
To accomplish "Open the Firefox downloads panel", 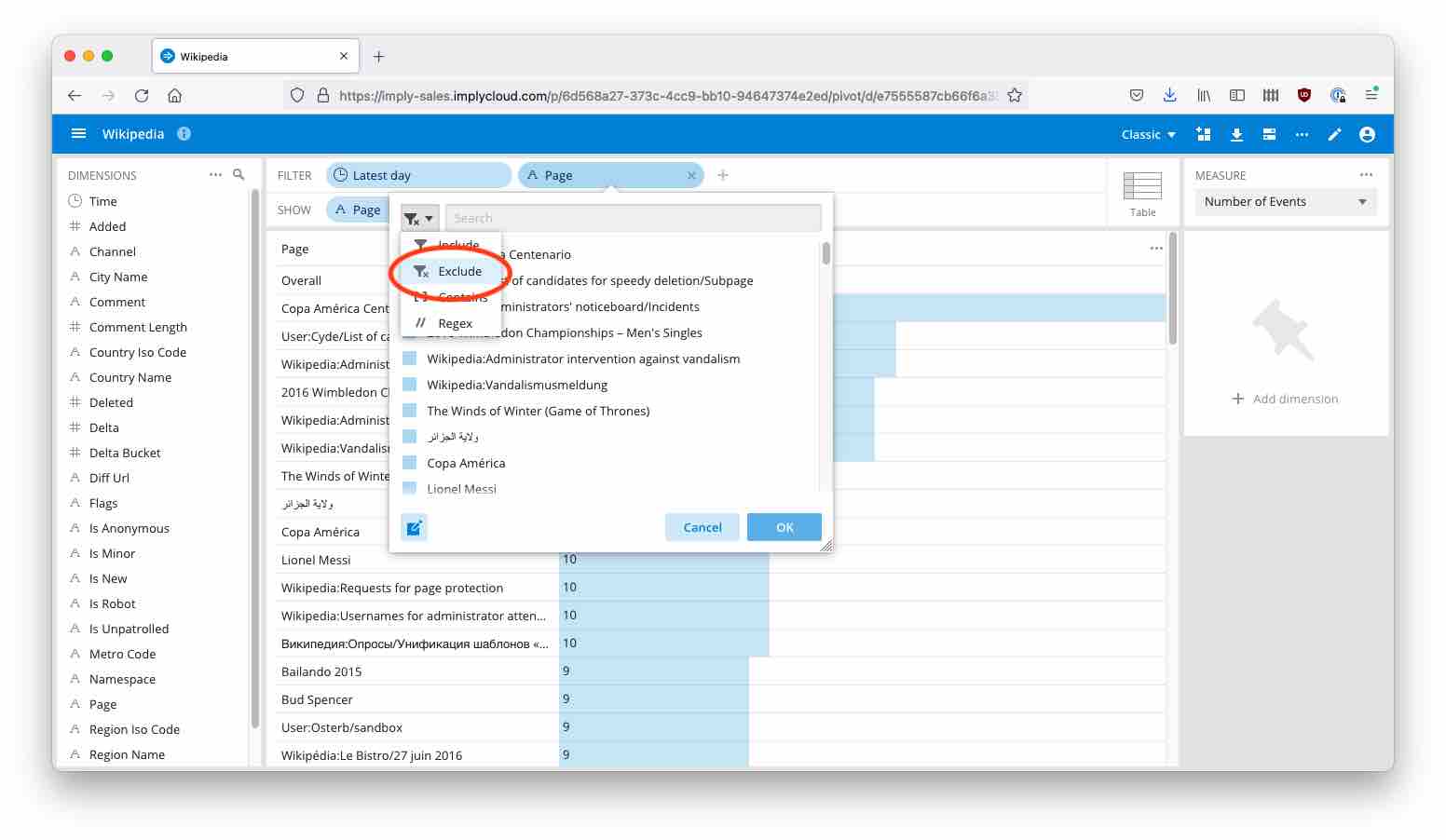I will click(1170, 95).
